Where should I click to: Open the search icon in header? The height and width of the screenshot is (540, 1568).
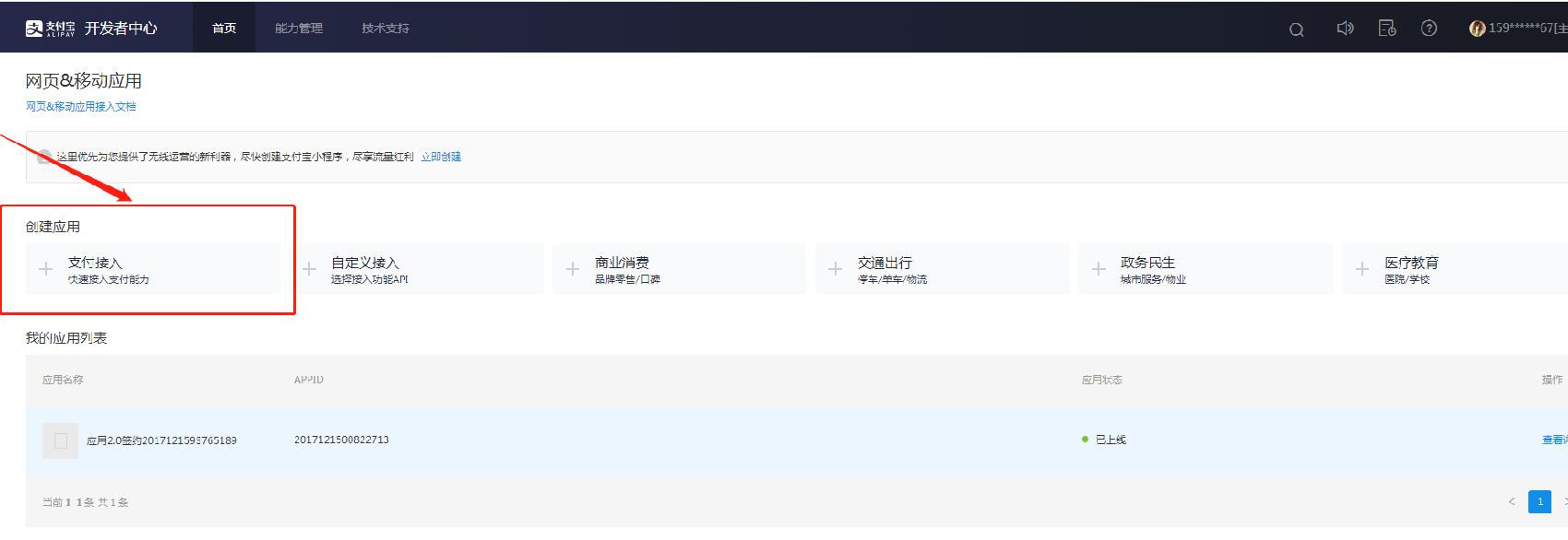point(1296,29)
